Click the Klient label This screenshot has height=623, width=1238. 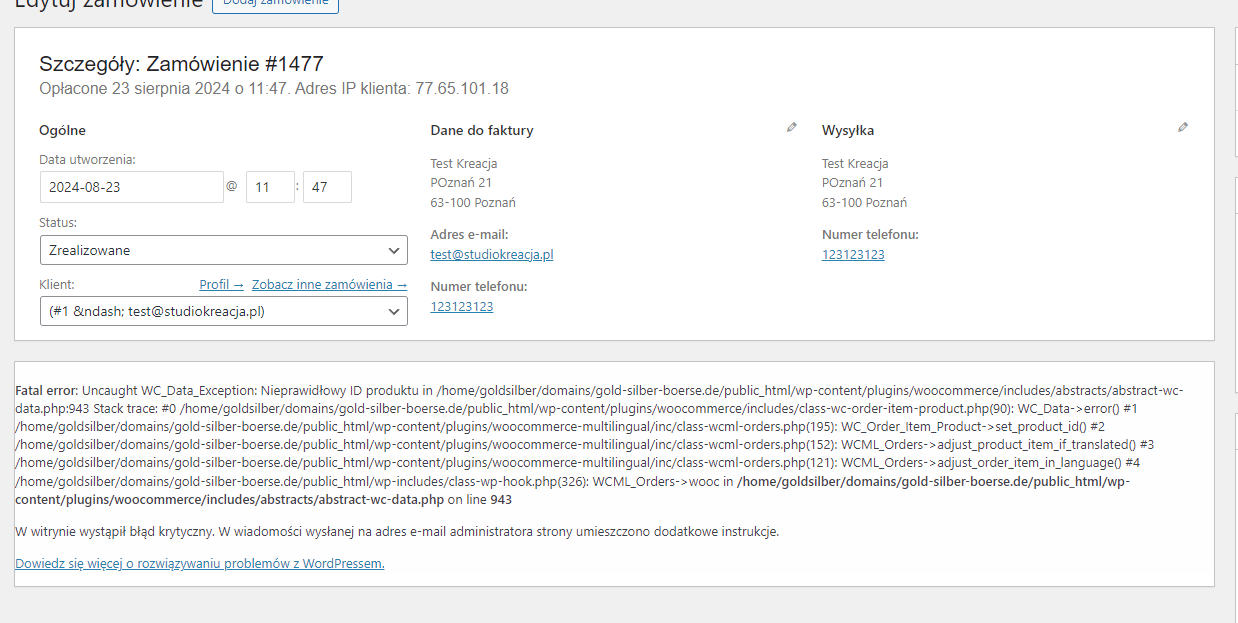coord(57,284)
